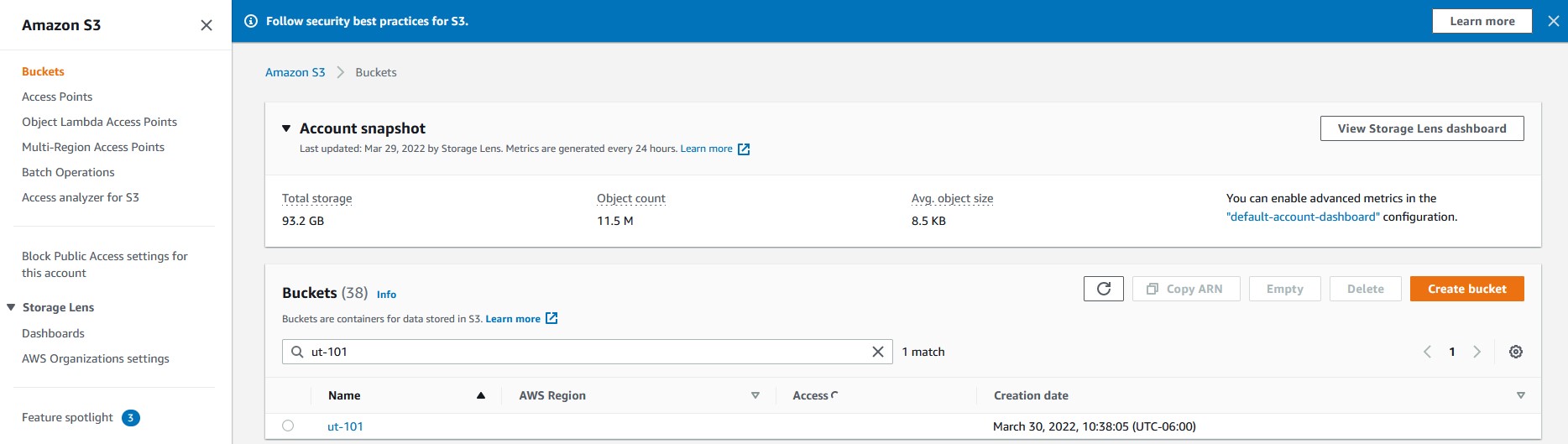Click the breadcrumb chevron separator
1568x444 pixels.
coord(340,72)
